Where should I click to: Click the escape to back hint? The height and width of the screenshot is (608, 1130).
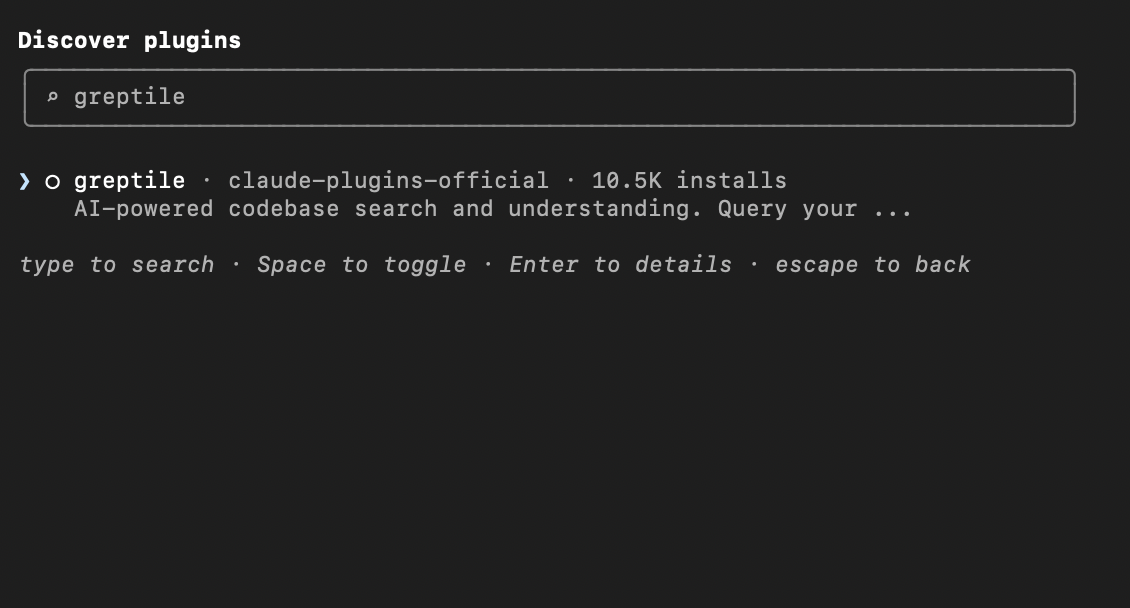pyautogui.click(x=872, y=264)
